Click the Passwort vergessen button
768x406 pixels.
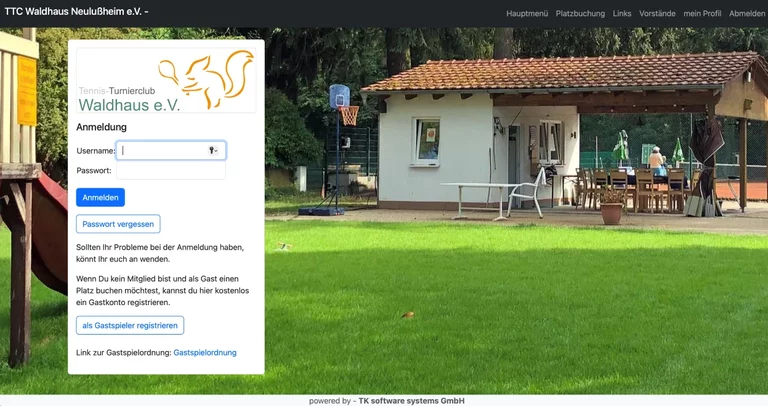(x=118, y=224)
